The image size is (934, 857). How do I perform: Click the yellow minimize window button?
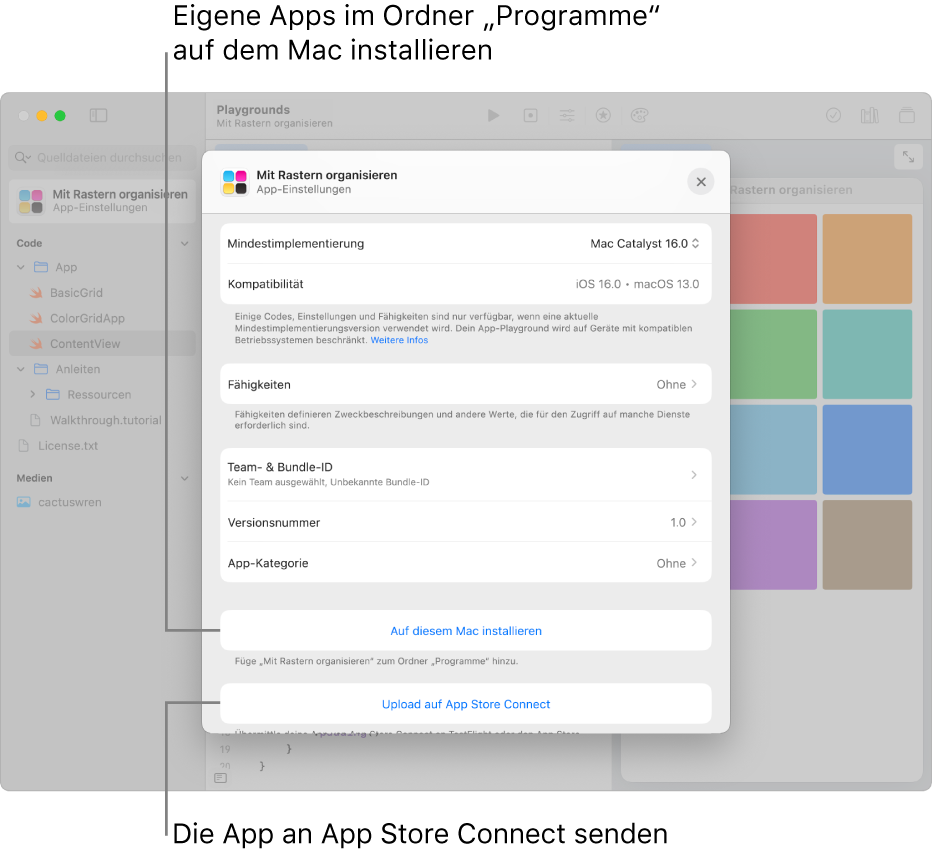(42, 116)
